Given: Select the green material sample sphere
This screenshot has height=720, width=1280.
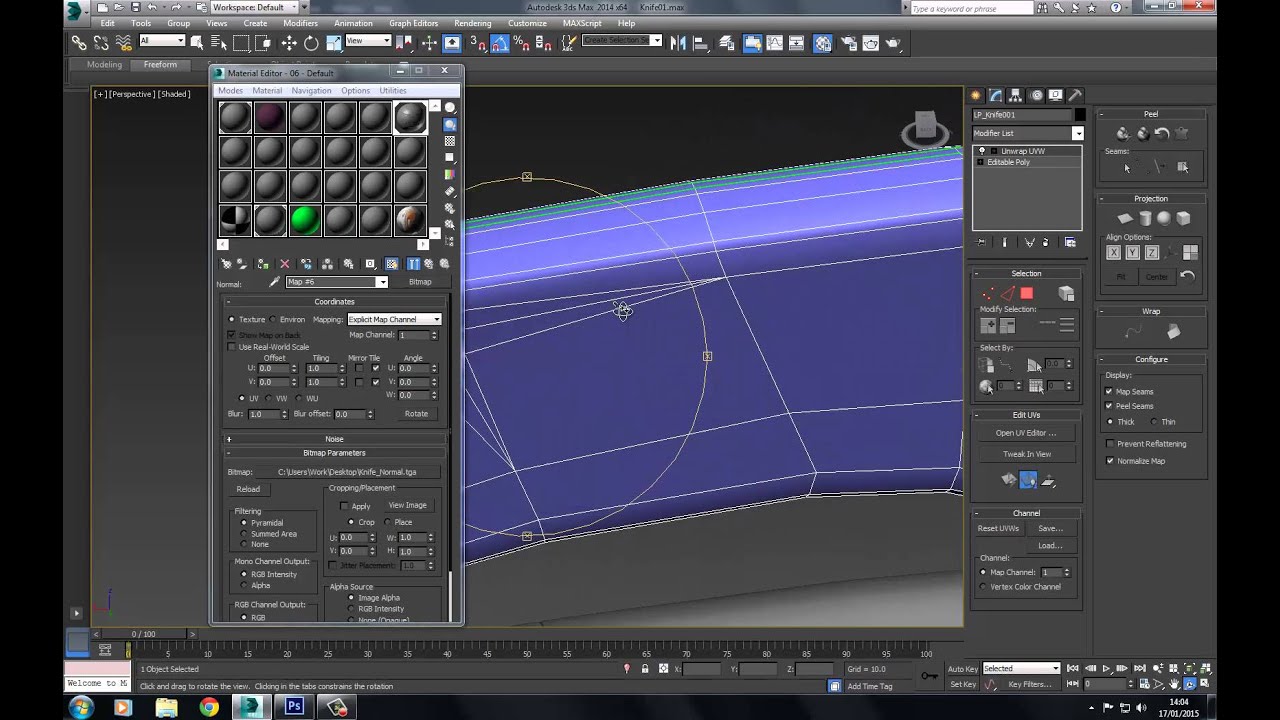Looking at the screenshot, I should point(305,220).
